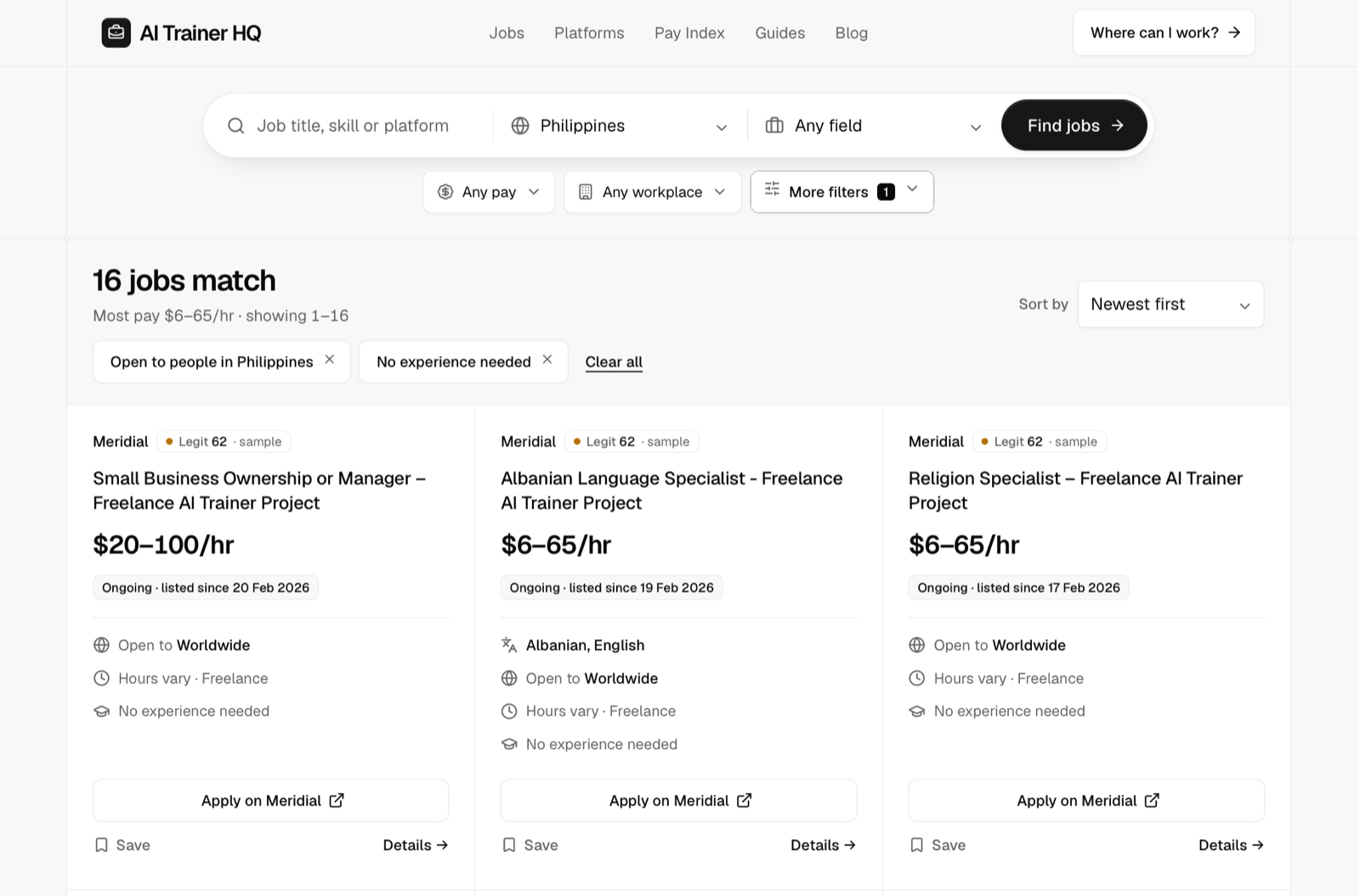Expand the Any workplace filter
Screen dimensions: 1360x896
(x=653, y=192)
